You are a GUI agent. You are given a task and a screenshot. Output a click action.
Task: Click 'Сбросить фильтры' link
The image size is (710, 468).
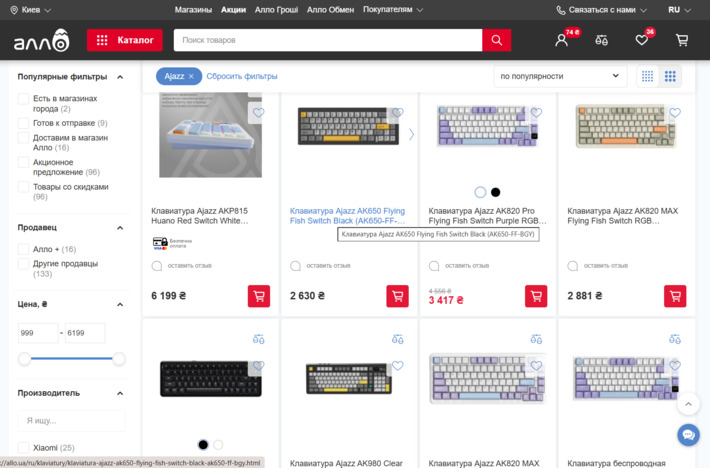pos(242,76)
